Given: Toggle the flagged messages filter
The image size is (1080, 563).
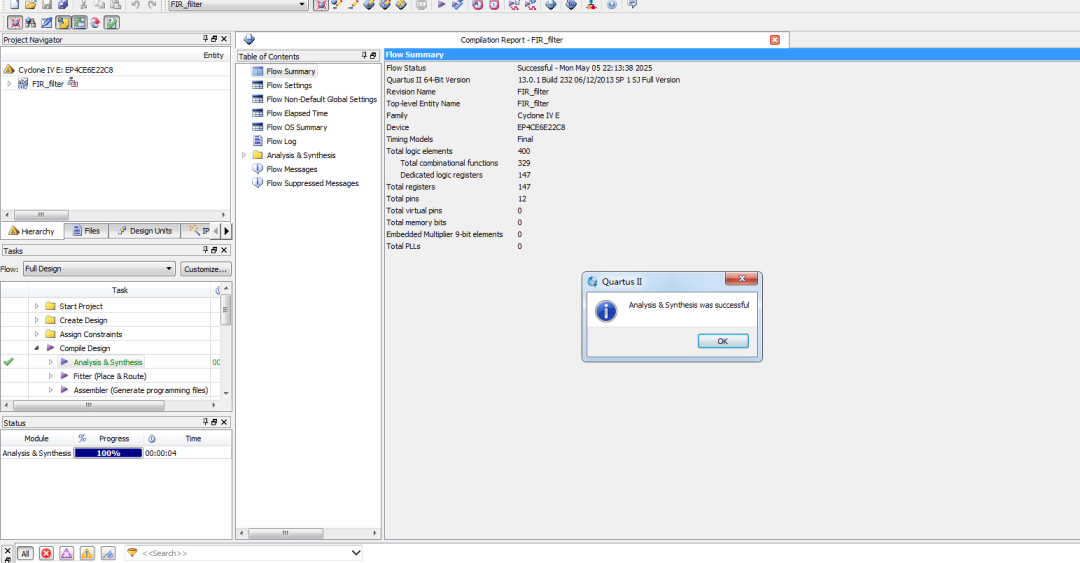Looking at the screenshot, I should 108,553.
